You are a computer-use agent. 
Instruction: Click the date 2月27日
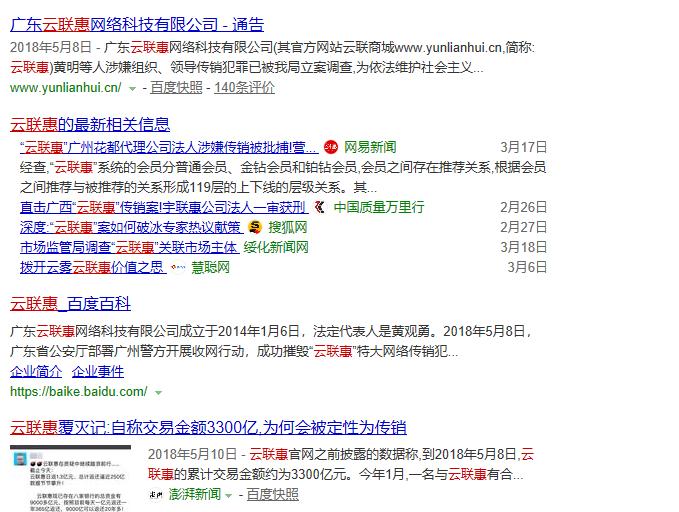click(524, 227)
